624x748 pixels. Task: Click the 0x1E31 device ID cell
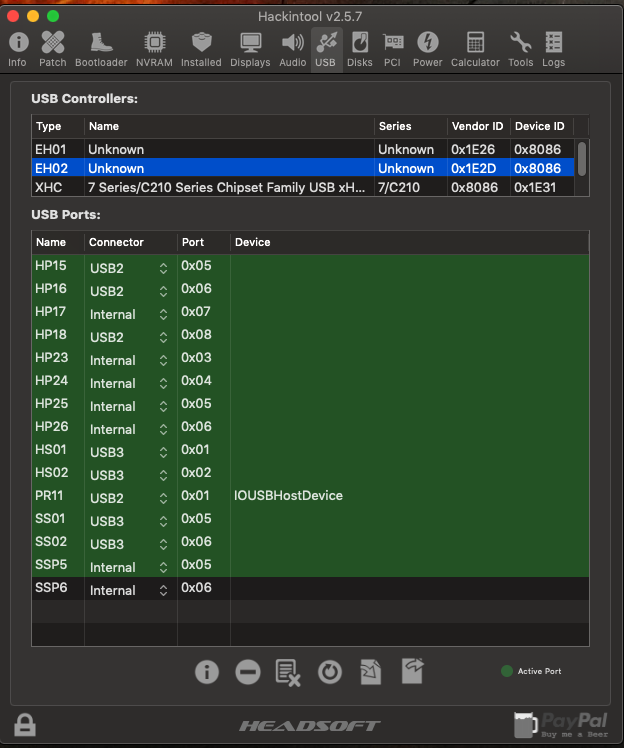(x=535, y=187)
